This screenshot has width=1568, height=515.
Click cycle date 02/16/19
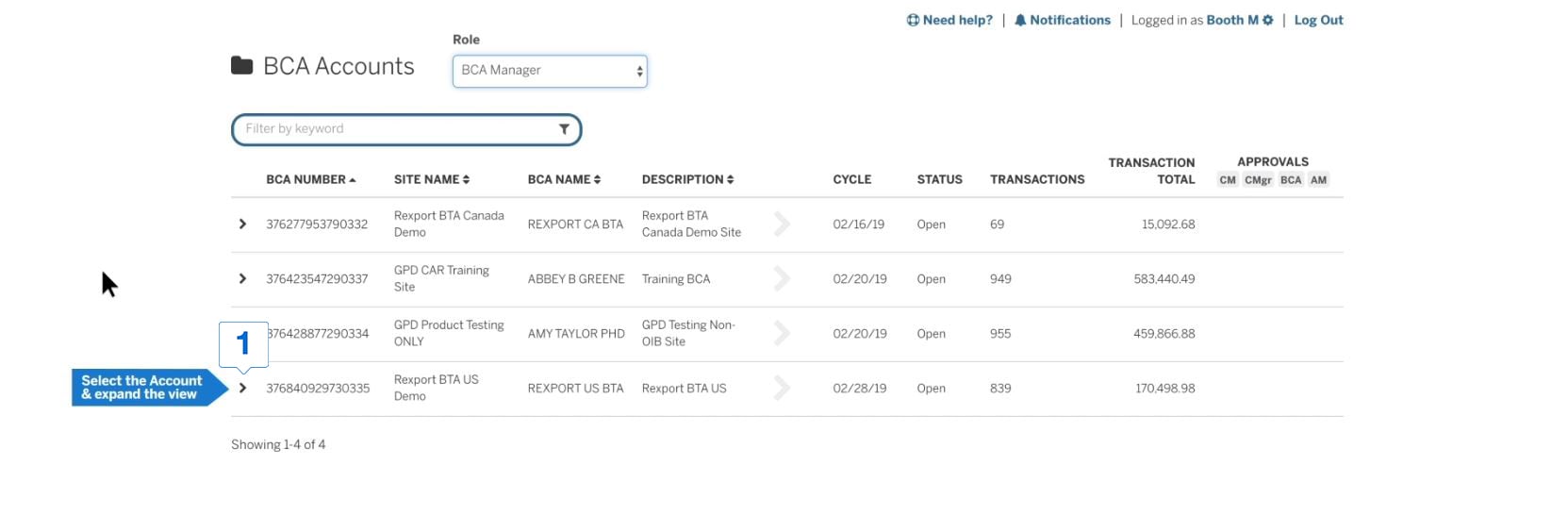[x=858, y=224]
